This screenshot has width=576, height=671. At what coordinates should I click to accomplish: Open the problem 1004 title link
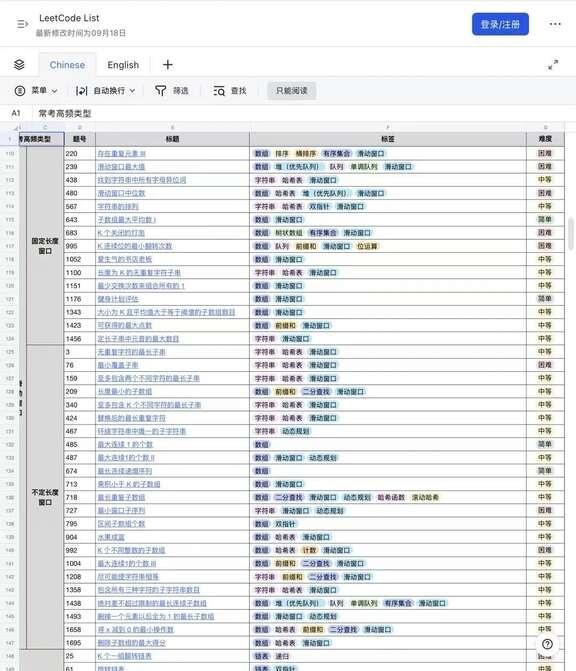click(127, 564)
